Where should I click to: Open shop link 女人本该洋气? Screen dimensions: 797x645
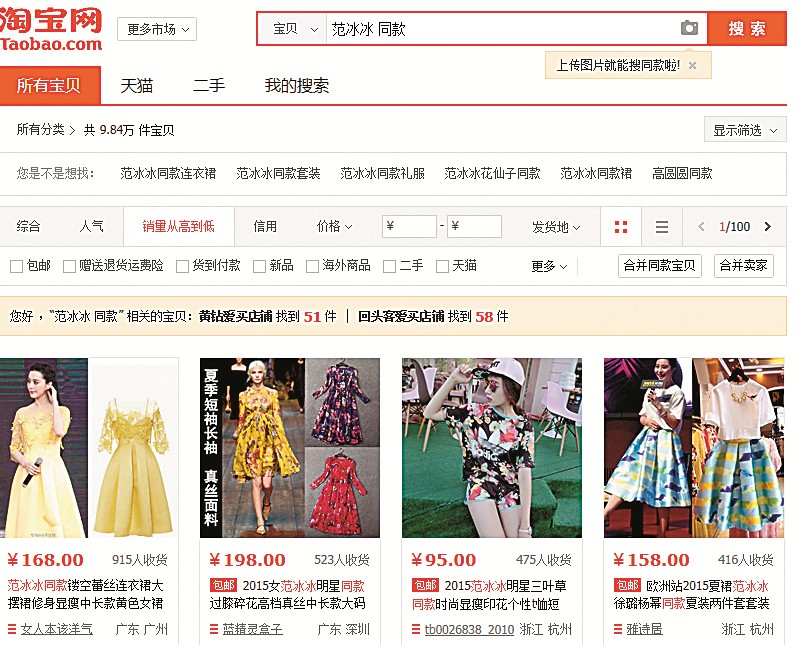[56, 629]
